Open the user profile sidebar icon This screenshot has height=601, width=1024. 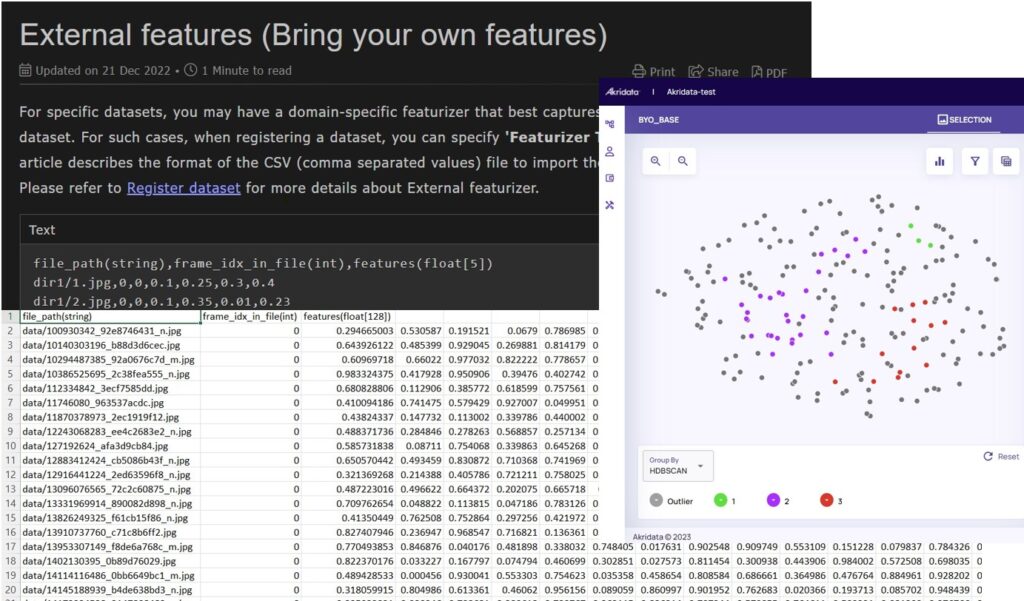pyautogui.click(x=609, y=150)
